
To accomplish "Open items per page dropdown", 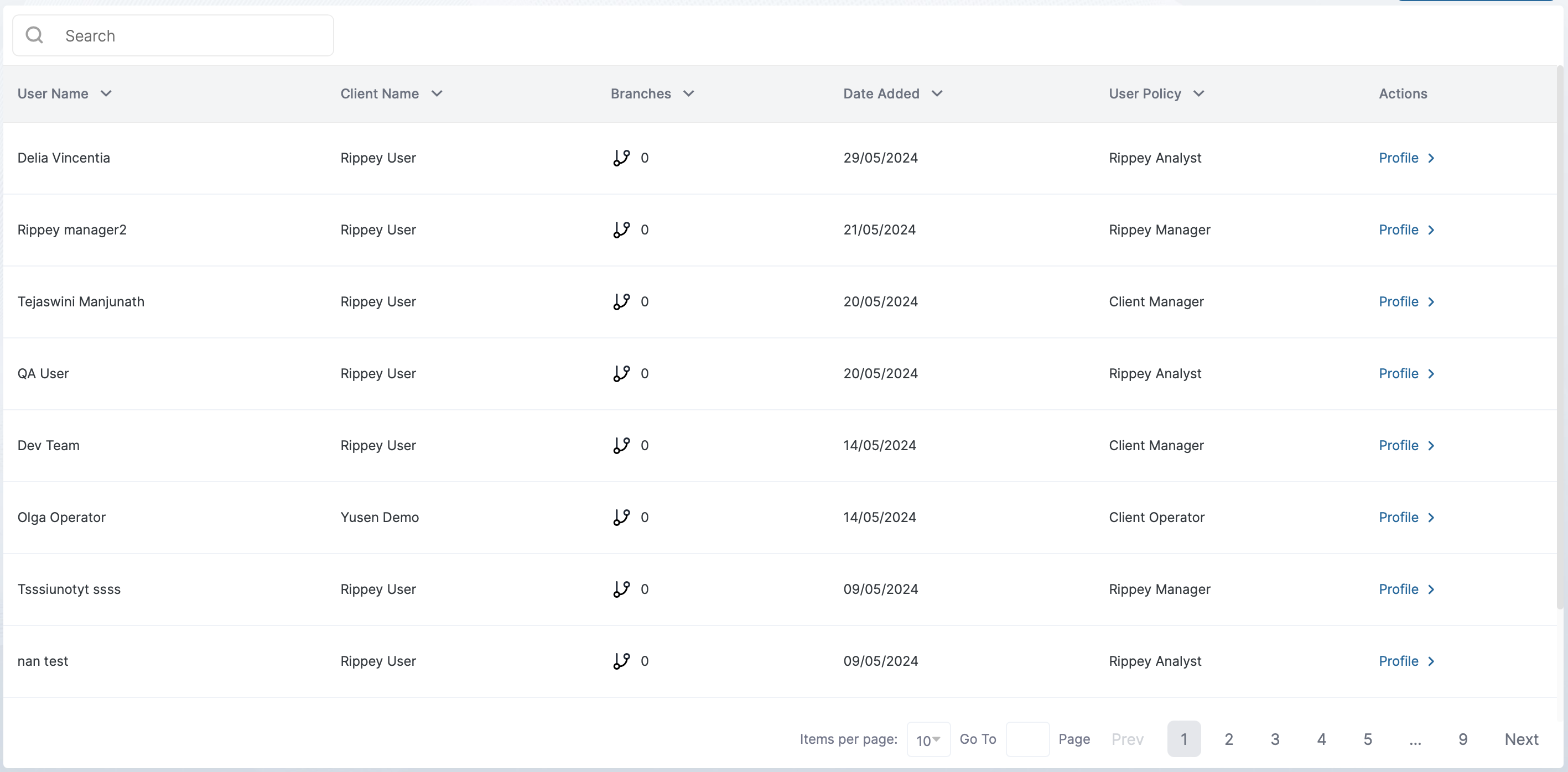I will point(928,740).
